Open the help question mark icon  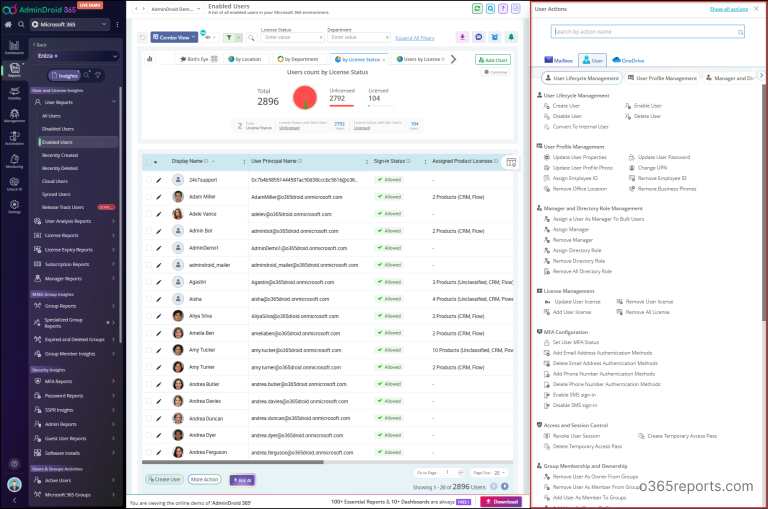503,9
